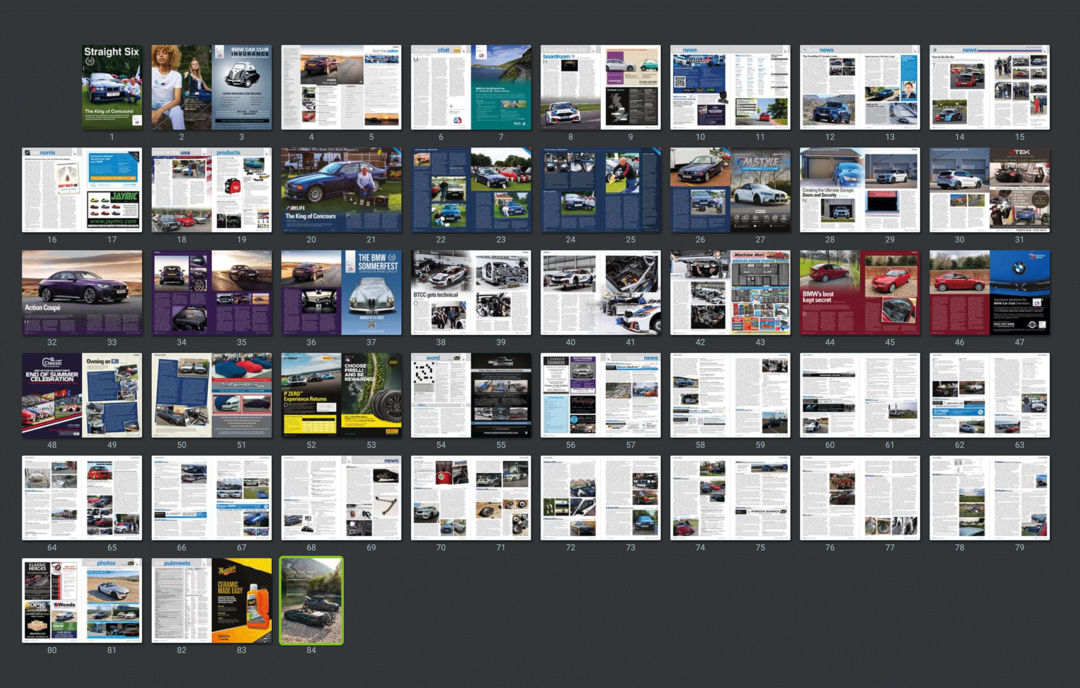Open page 3 BMW Car Club Insurance ad

click(242, 87)
